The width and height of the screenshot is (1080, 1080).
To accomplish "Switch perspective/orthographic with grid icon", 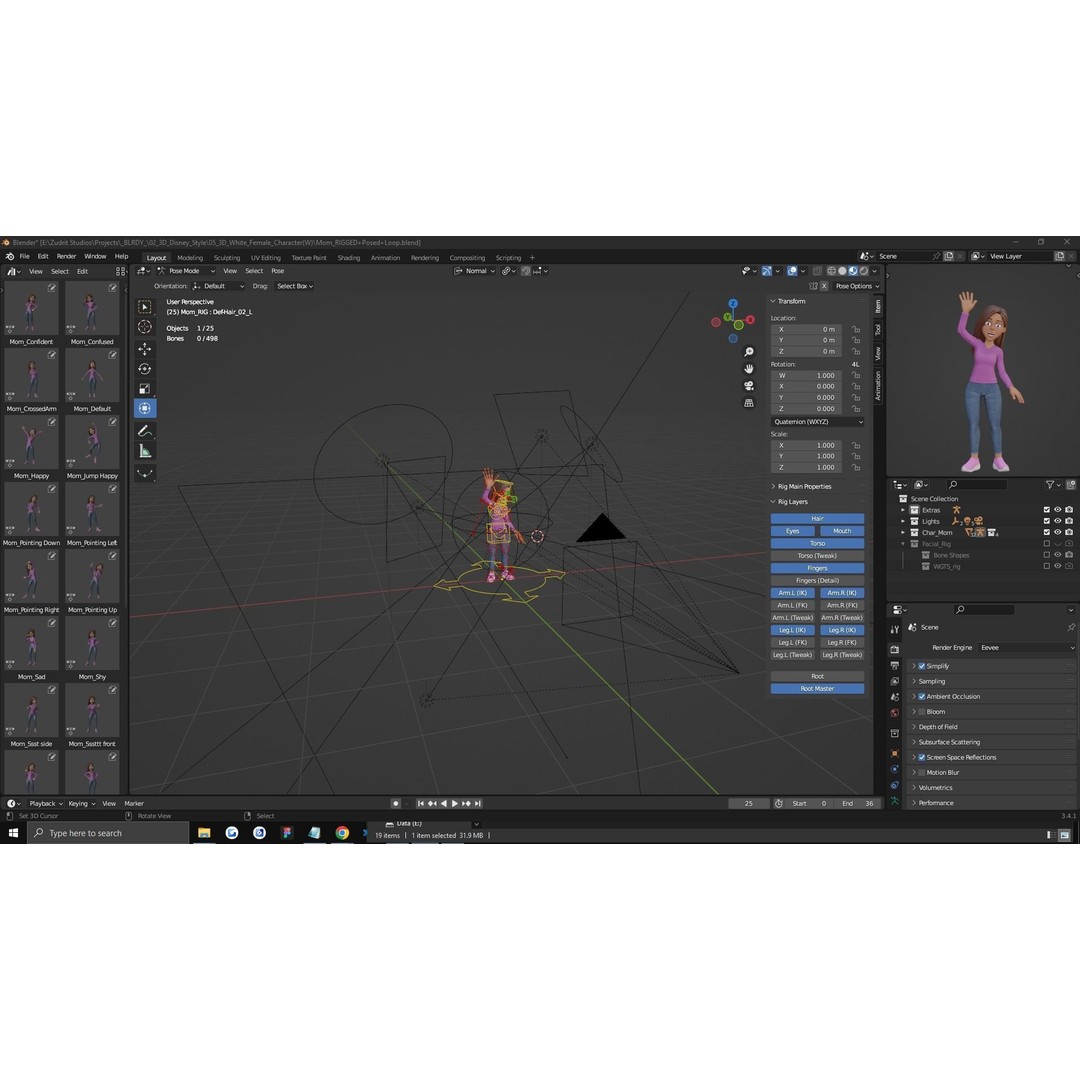I will (x=749, y=403).
